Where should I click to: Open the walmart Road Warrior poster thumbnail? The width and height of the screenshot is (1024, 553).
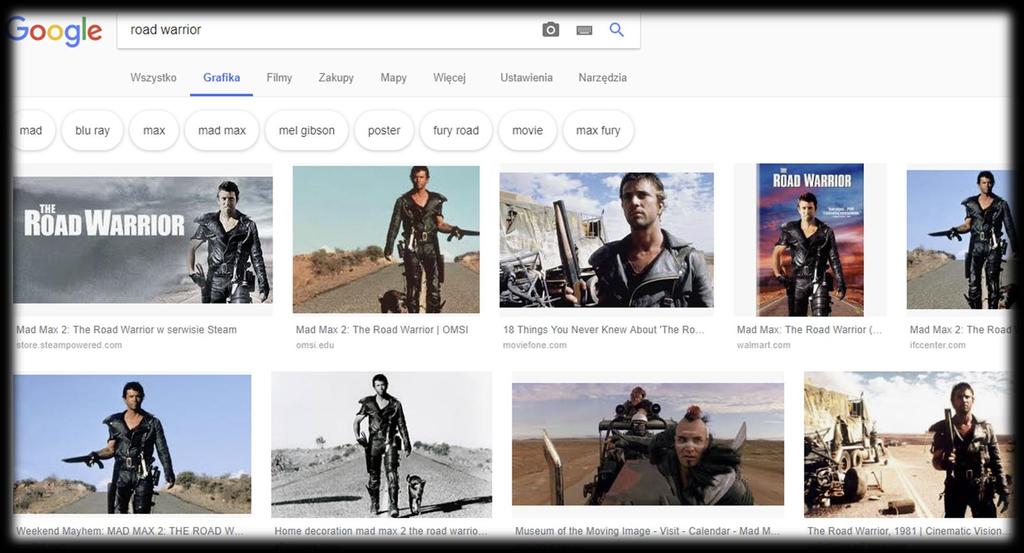tap(810, 240)
